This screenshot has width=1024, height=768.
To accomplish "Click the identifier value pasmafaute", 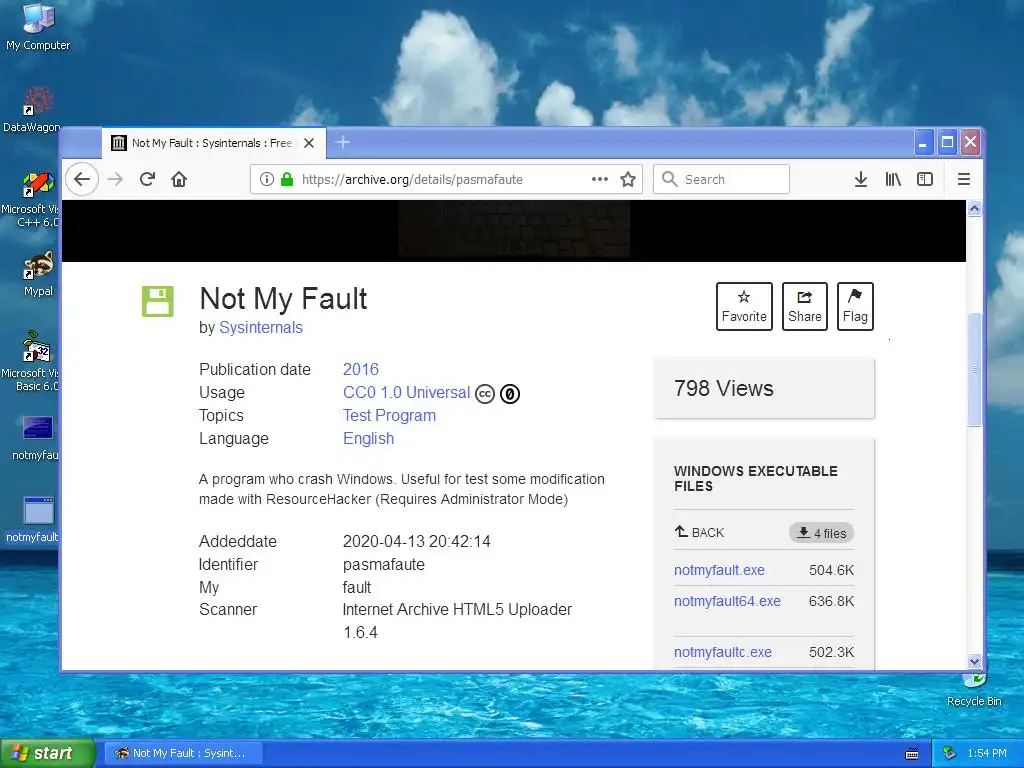I will coord(383,564).
